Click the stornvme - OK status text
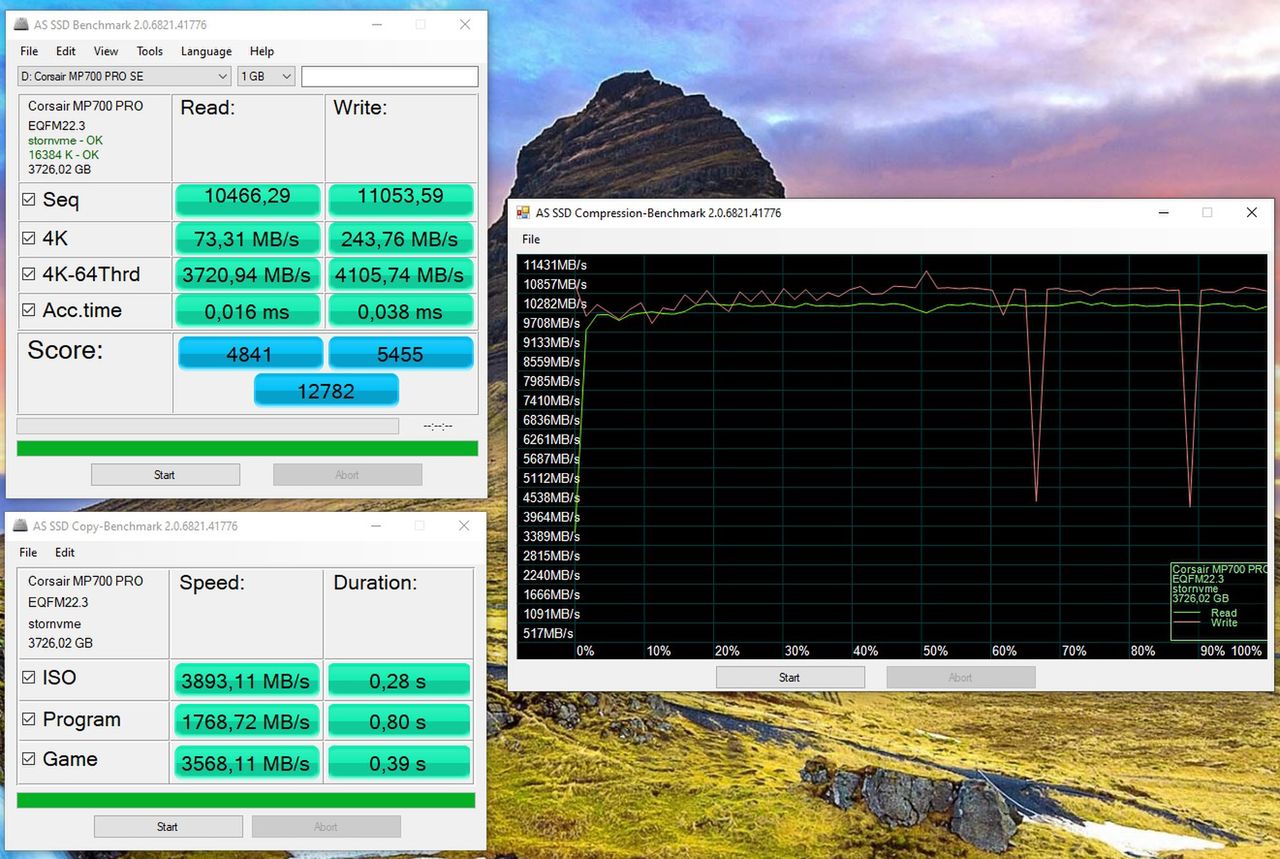 coord(63,141)
